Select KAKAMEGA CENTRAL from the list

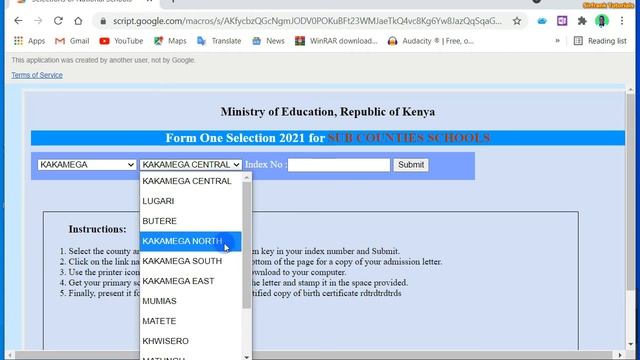(191, 181)
